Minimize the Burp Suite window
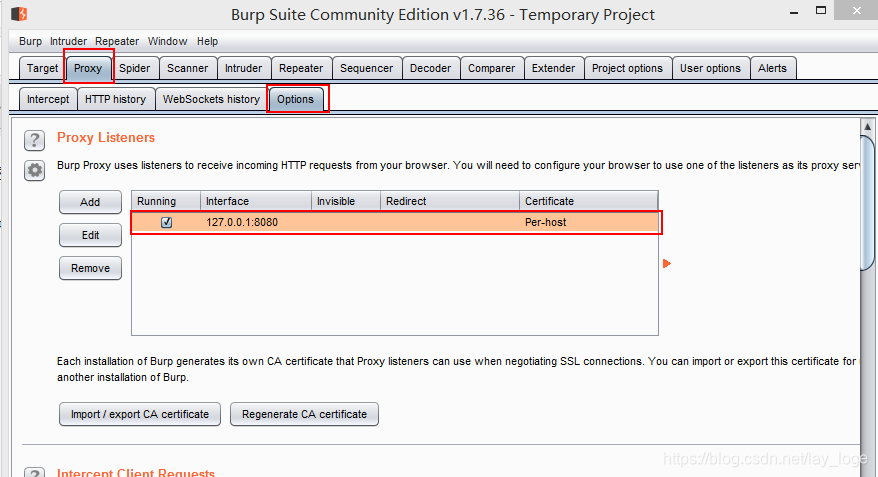 tap(793, 12)
